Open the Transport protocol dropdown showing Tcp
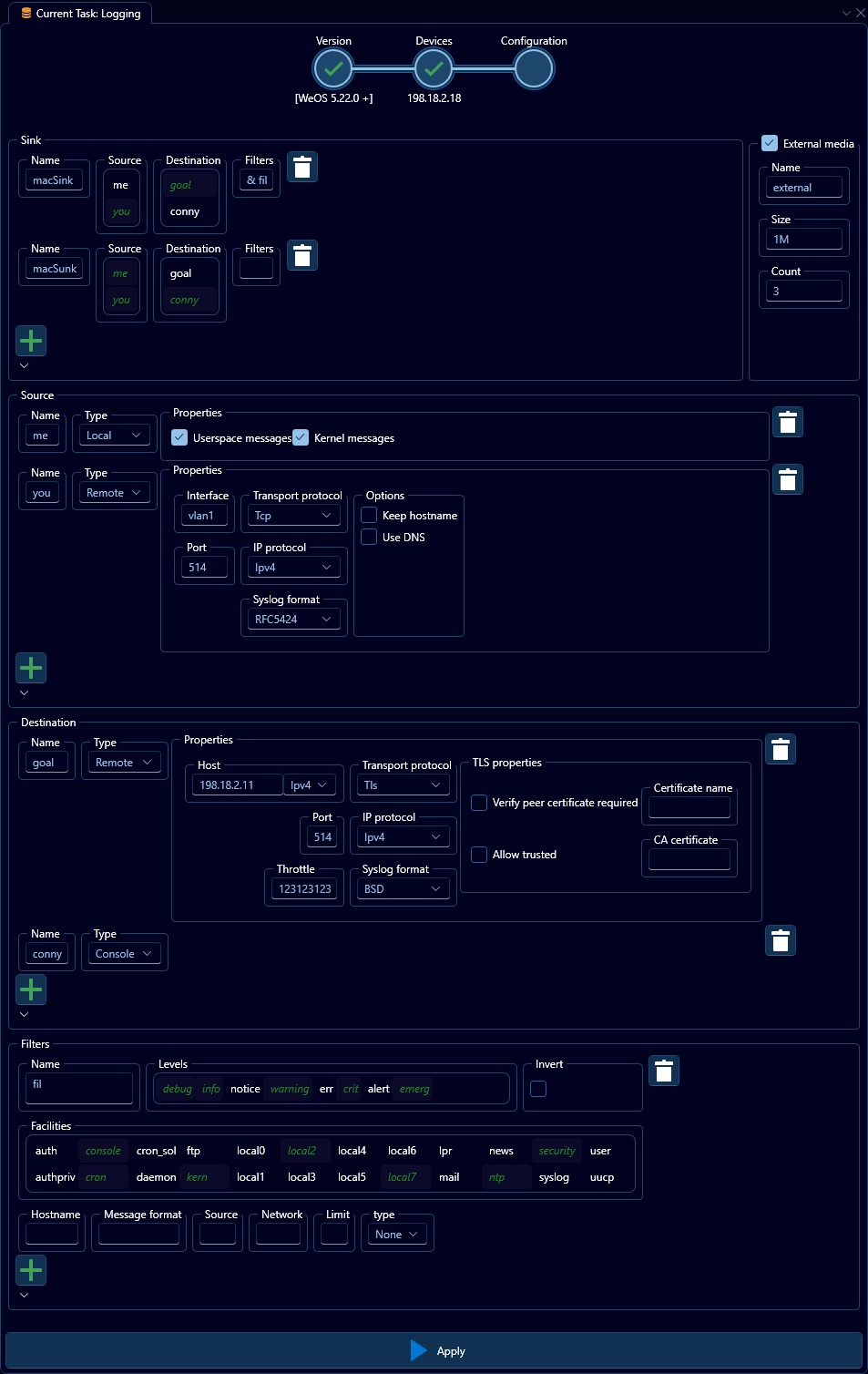The image size is (868, 1374). [x=292, y=515]
